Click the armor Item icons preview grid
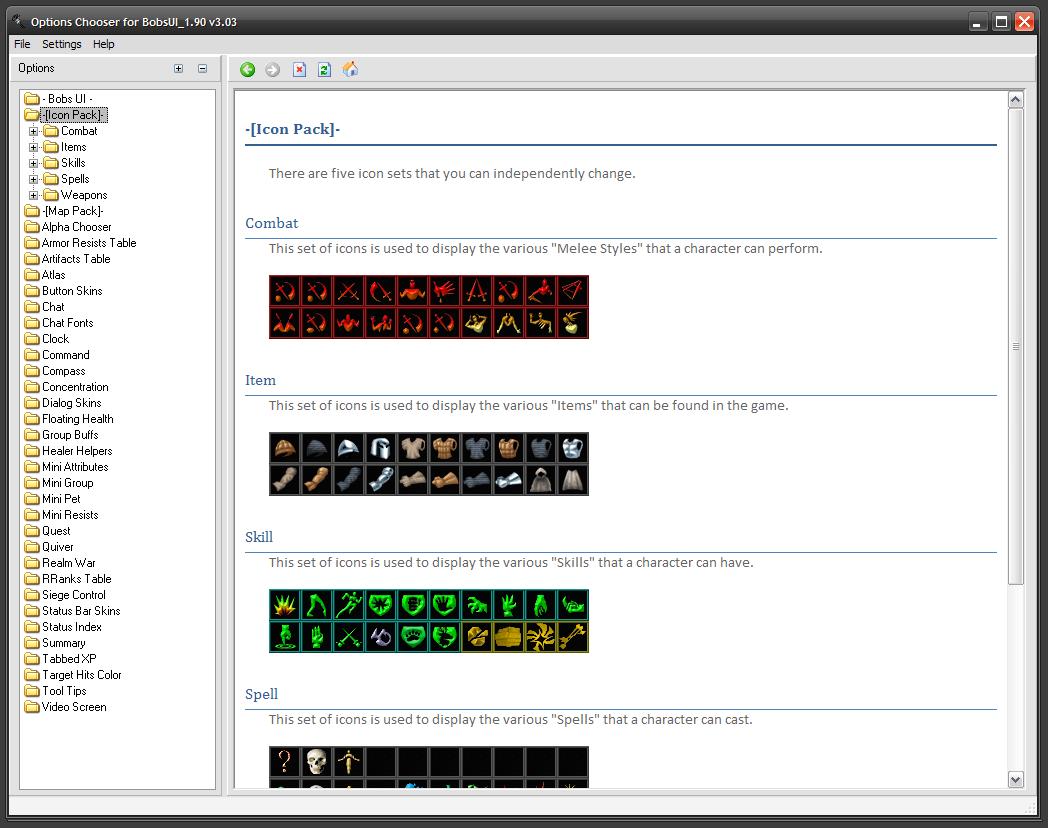 [428, 464]
